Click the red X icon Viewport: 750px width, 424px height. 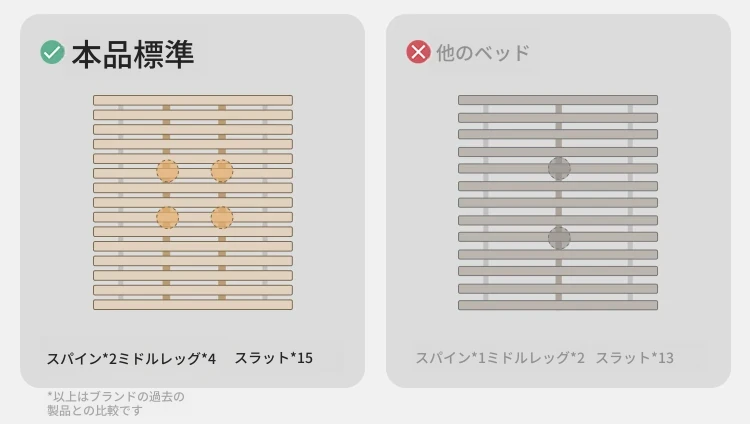[x=418, y=52]
